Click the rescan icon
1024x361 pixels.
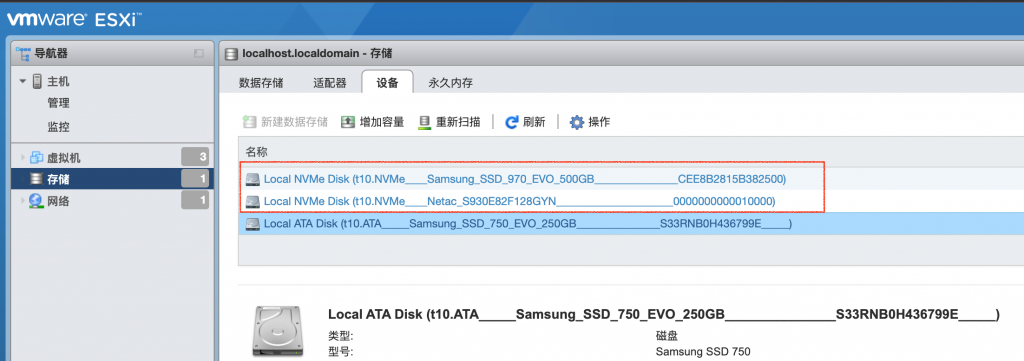coord(424,122)
